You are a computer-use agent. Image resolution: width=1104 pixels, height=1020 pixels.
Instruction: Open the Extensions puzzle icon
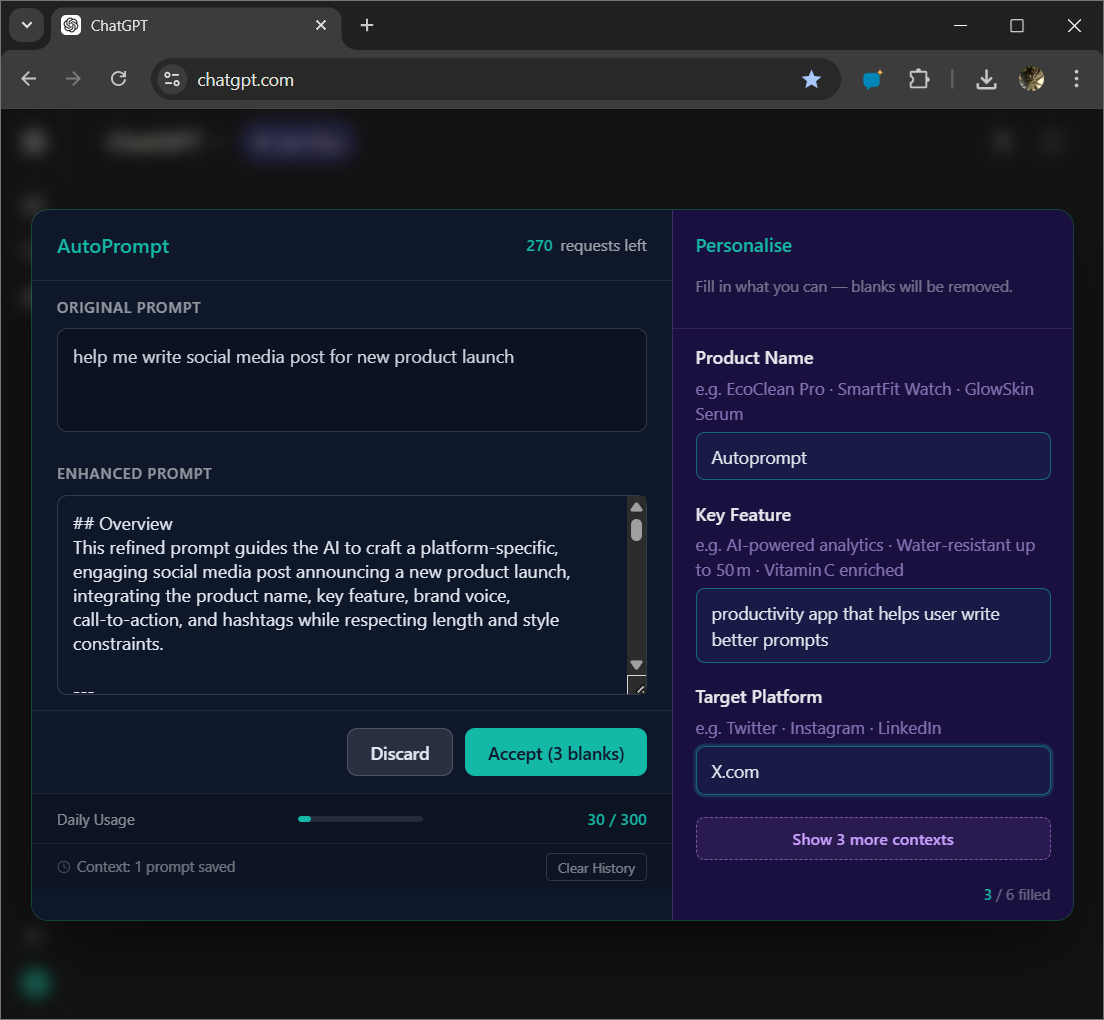(x=919, y=78)
